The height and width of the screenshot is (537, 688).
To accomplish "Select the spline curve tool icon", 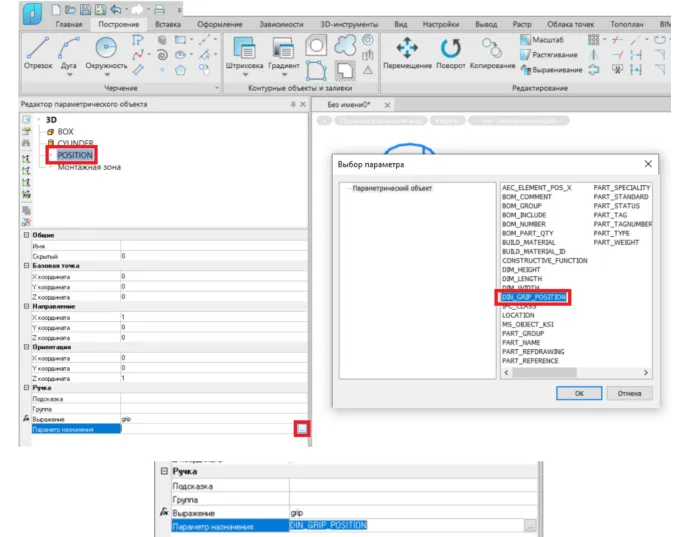I will [138, 55].
